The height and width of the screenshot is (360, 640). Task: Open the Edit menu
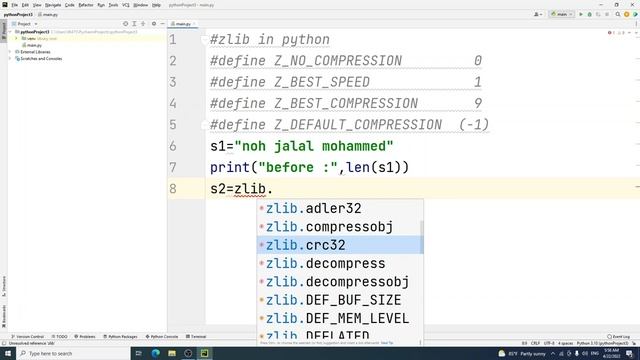coord(25,5)
